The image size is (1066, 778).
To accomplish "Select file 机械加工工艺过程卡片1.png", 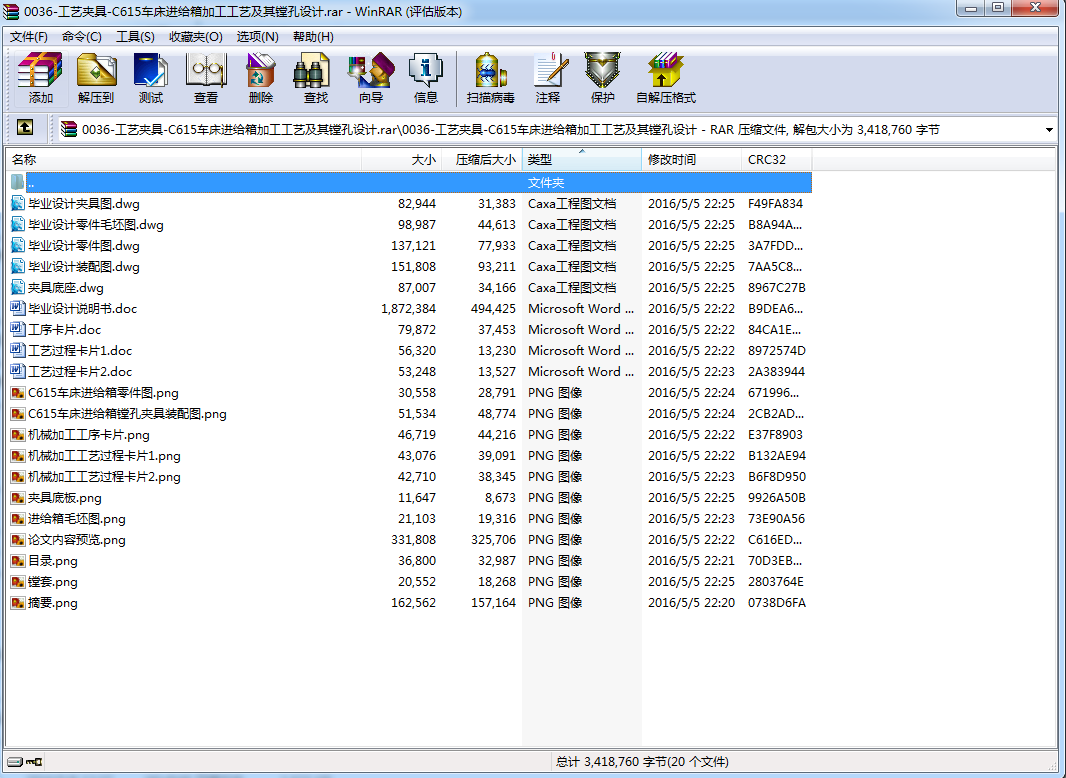I will (104, 456).
